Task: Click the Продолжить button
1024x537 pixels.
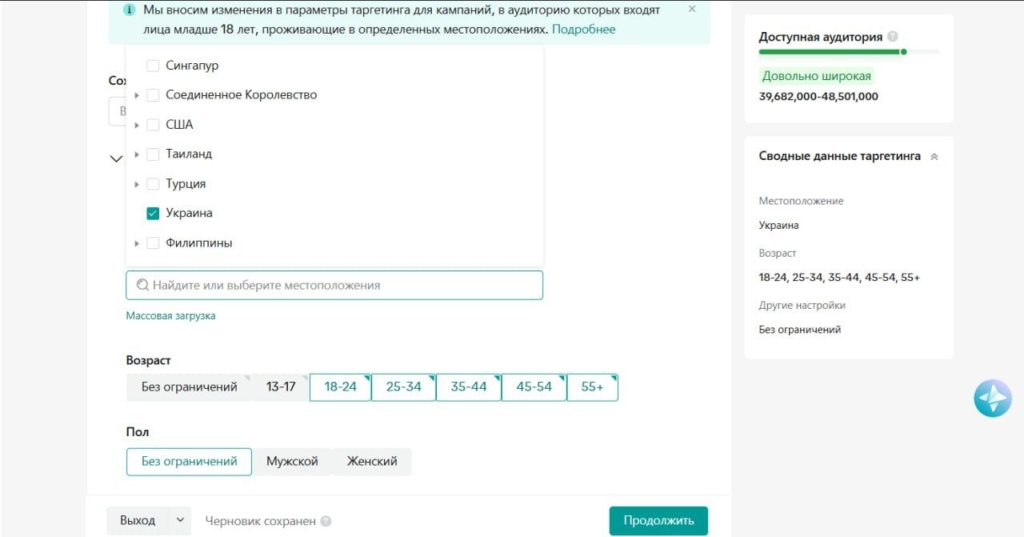Action: pos(658,521)
